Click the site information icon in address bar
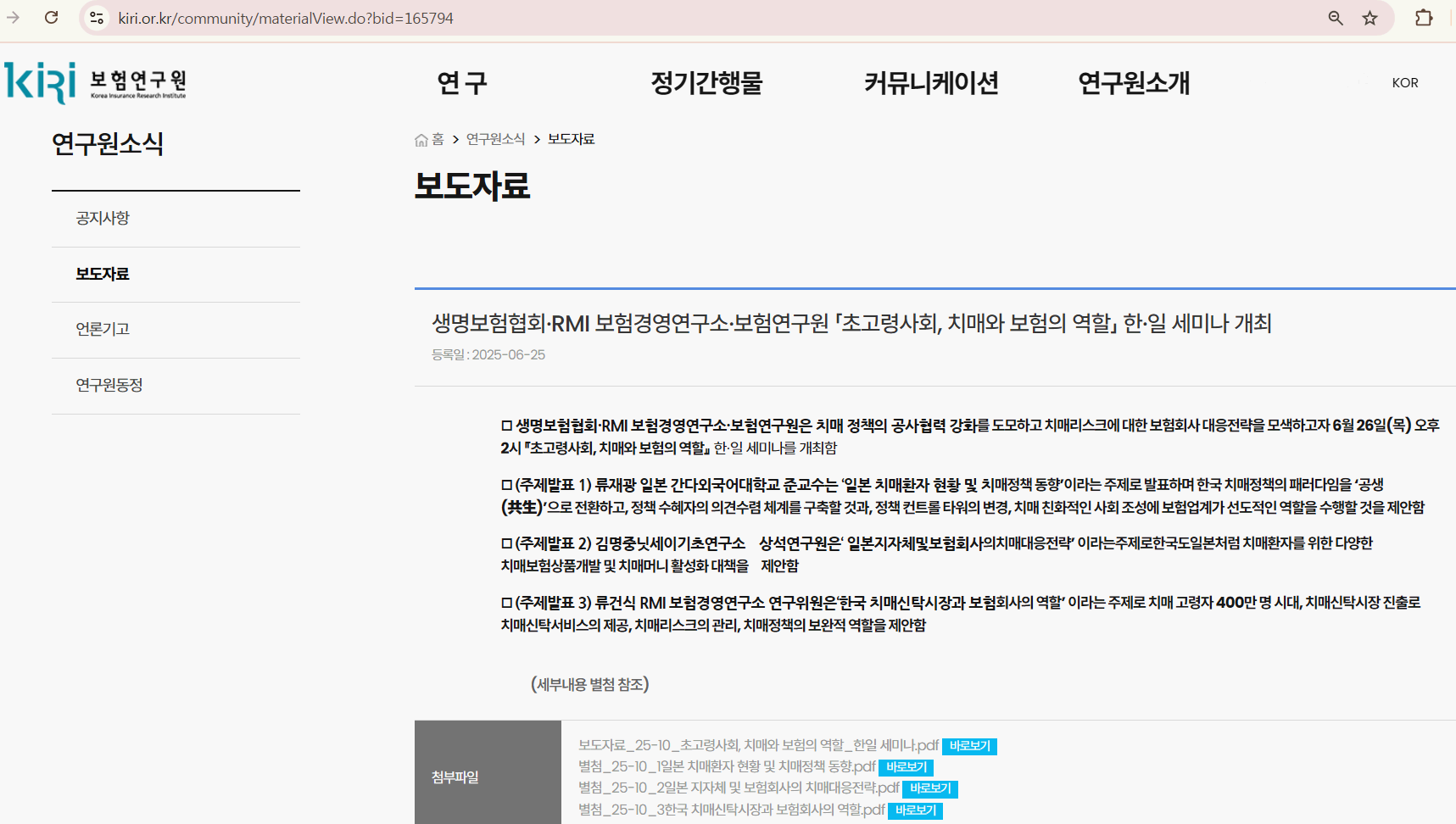Image resolution: width=1456 pixels, height=824 pixels. pyautogui.click(x=97, y=17)
